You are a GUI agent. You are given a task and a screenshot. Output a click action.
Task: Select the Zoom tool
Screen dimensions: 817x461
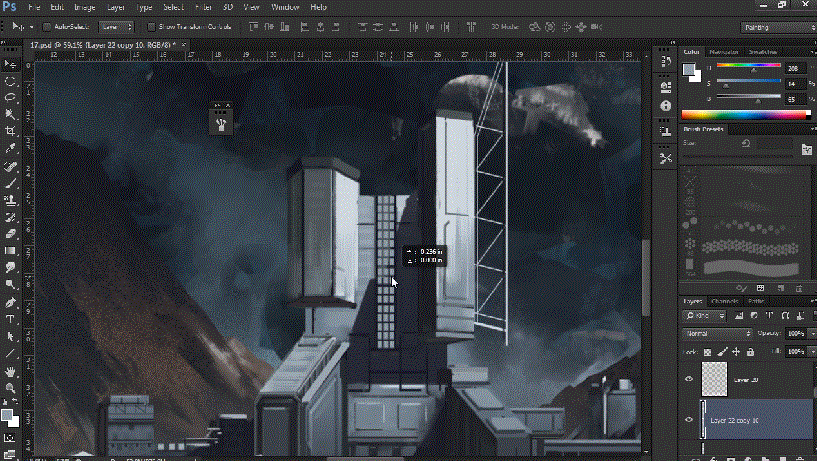(10, 388)
